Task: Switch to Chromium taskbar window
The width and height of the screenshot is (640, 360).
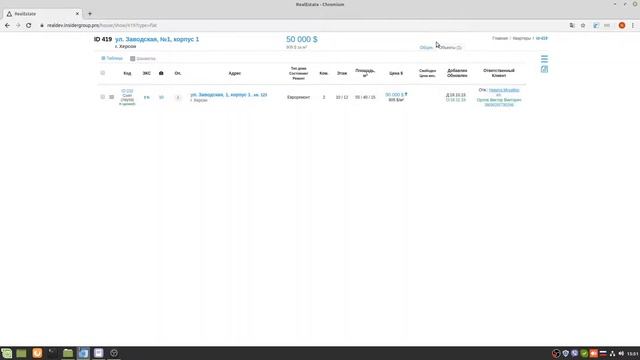Action: pos(83,353)
